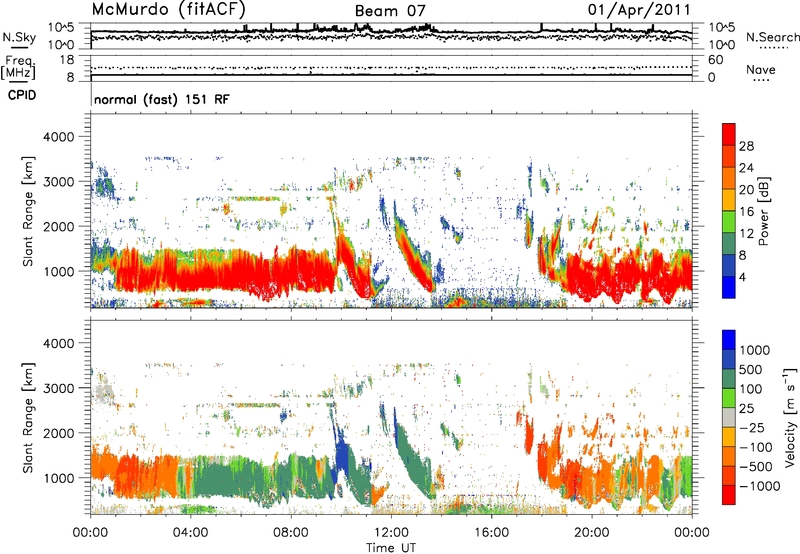This screenshot has height=554, width=800.
Task: Click the light green swatch on Power colorbar
Action: coord(729,221)
